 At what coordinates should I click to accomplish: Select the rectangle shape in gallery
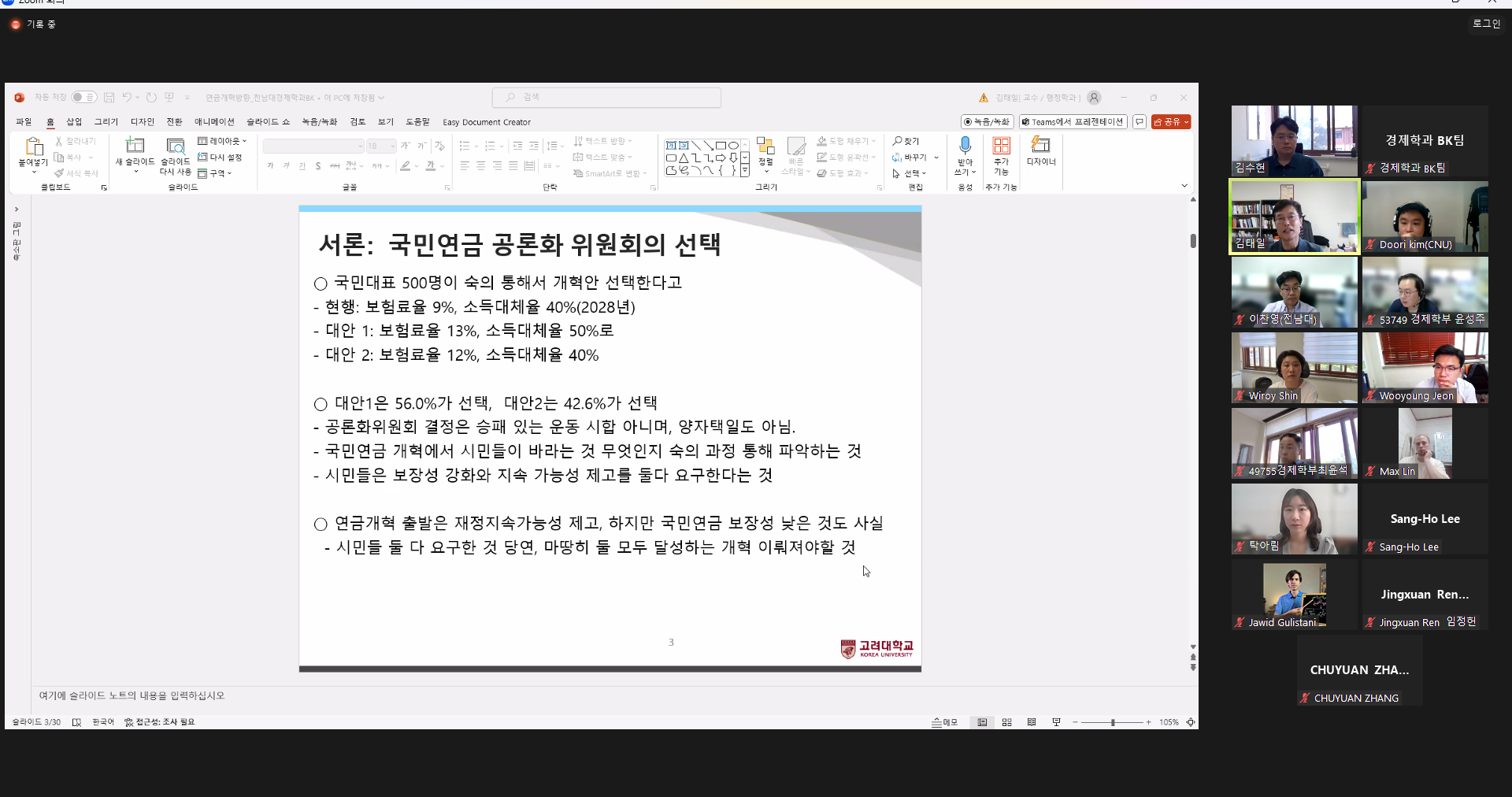pyautogui.click(x=721, y=146)
